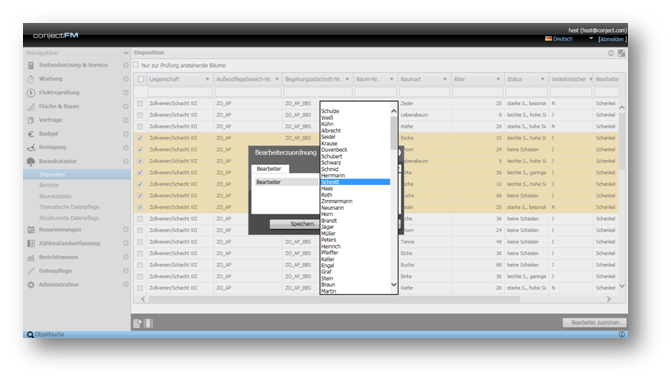
Task: Toggle the select-all checkbox in table header
Action: (141, 79)
